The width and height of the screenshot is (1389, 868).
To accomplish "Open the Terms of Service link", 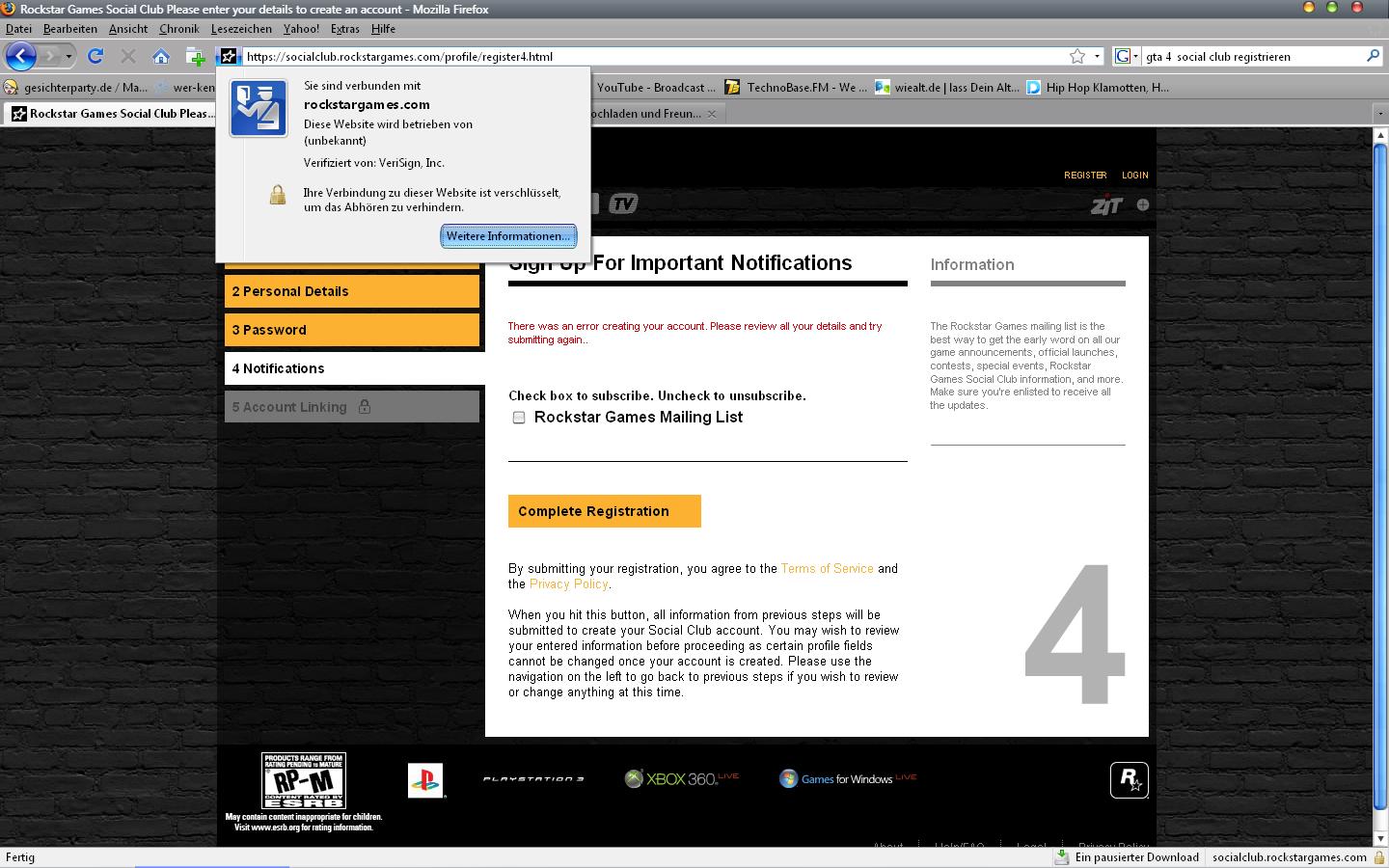I will point(827,569).
